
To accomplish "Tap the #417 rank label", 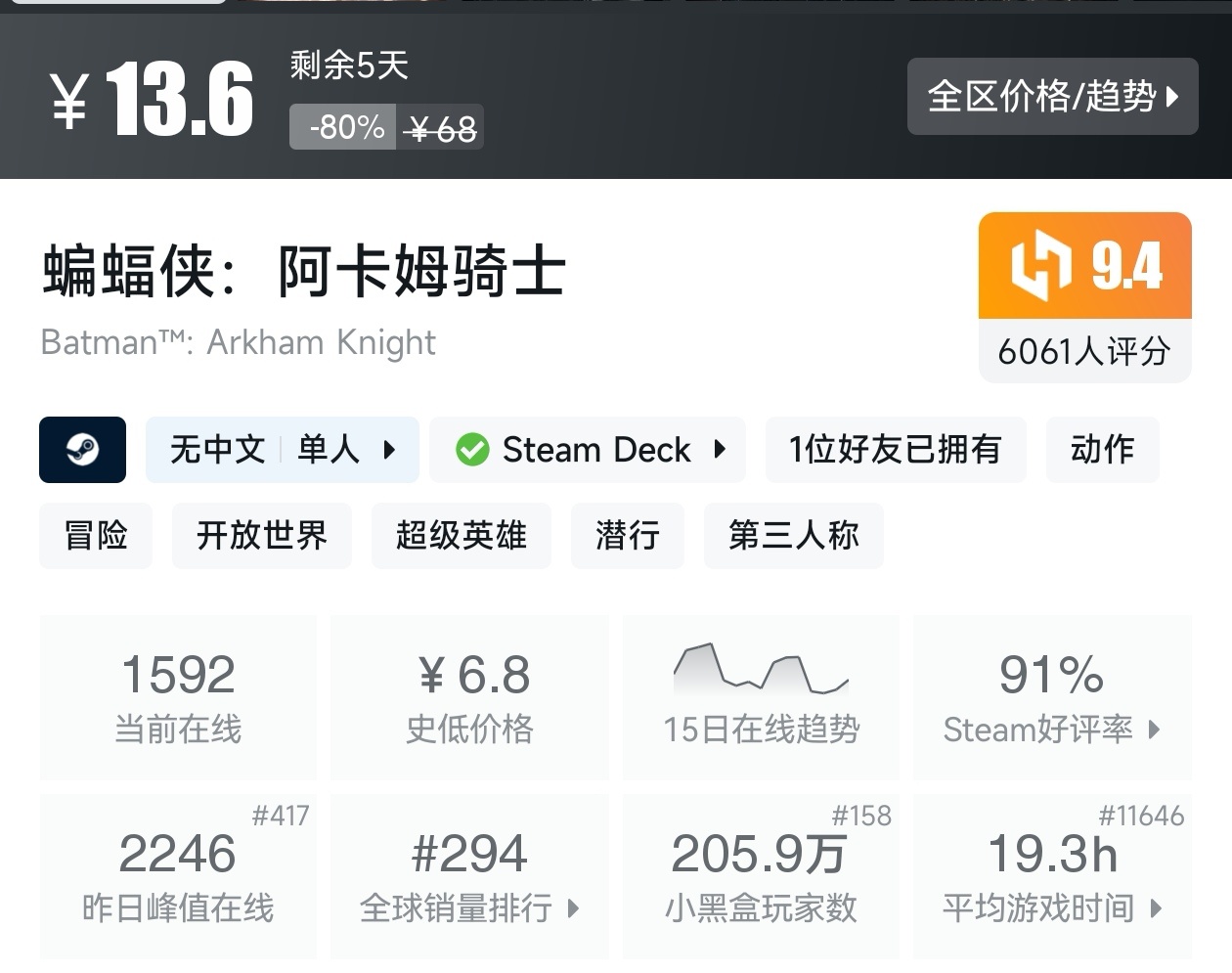I will (x=281, y=816).
